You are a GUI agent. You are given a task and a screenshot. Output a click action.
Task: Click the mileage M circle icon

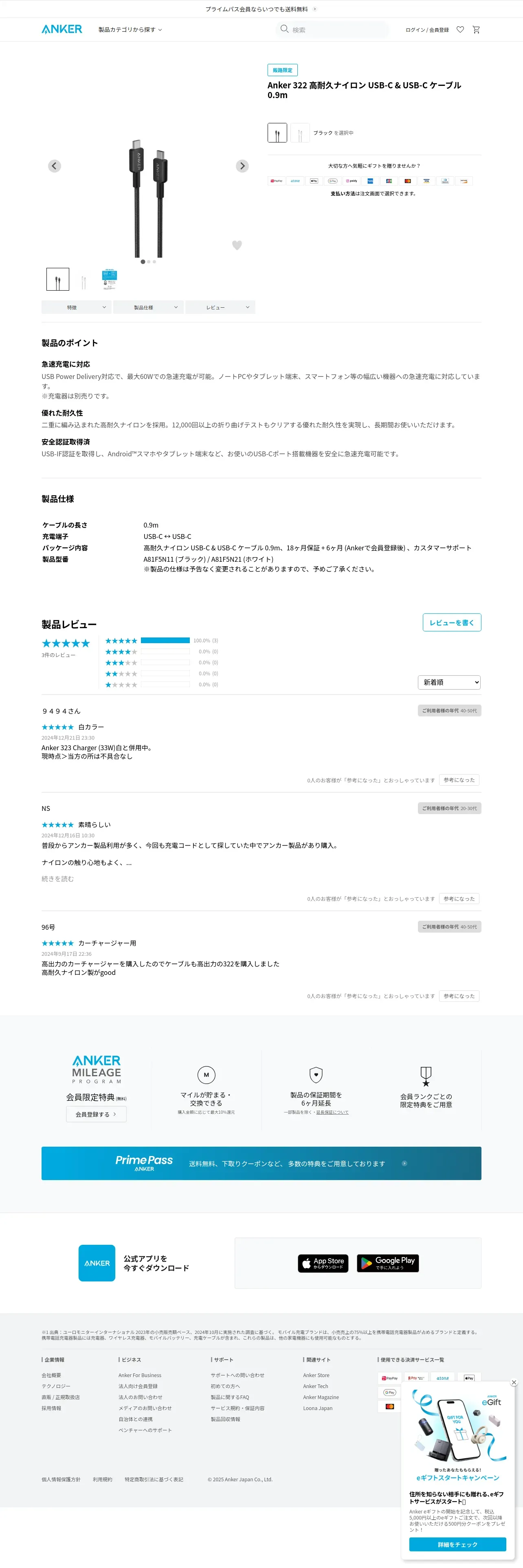pos(206,1075)
